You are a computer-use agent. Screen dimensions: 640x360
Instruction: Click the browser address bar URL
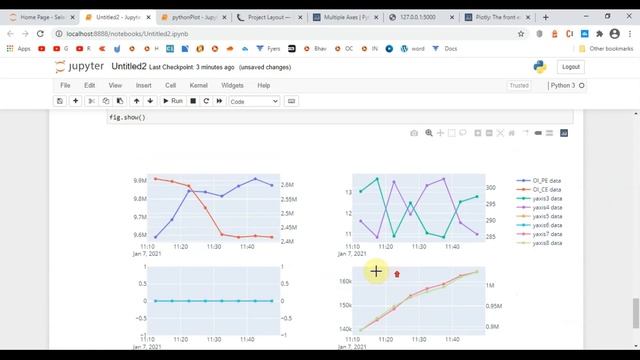[127, 34]
